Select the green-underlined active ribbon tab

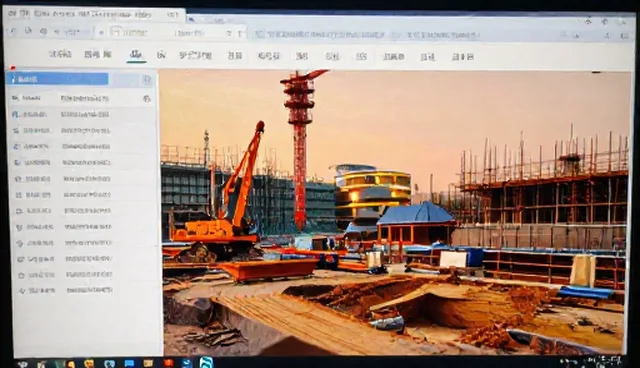click(136, 55)
